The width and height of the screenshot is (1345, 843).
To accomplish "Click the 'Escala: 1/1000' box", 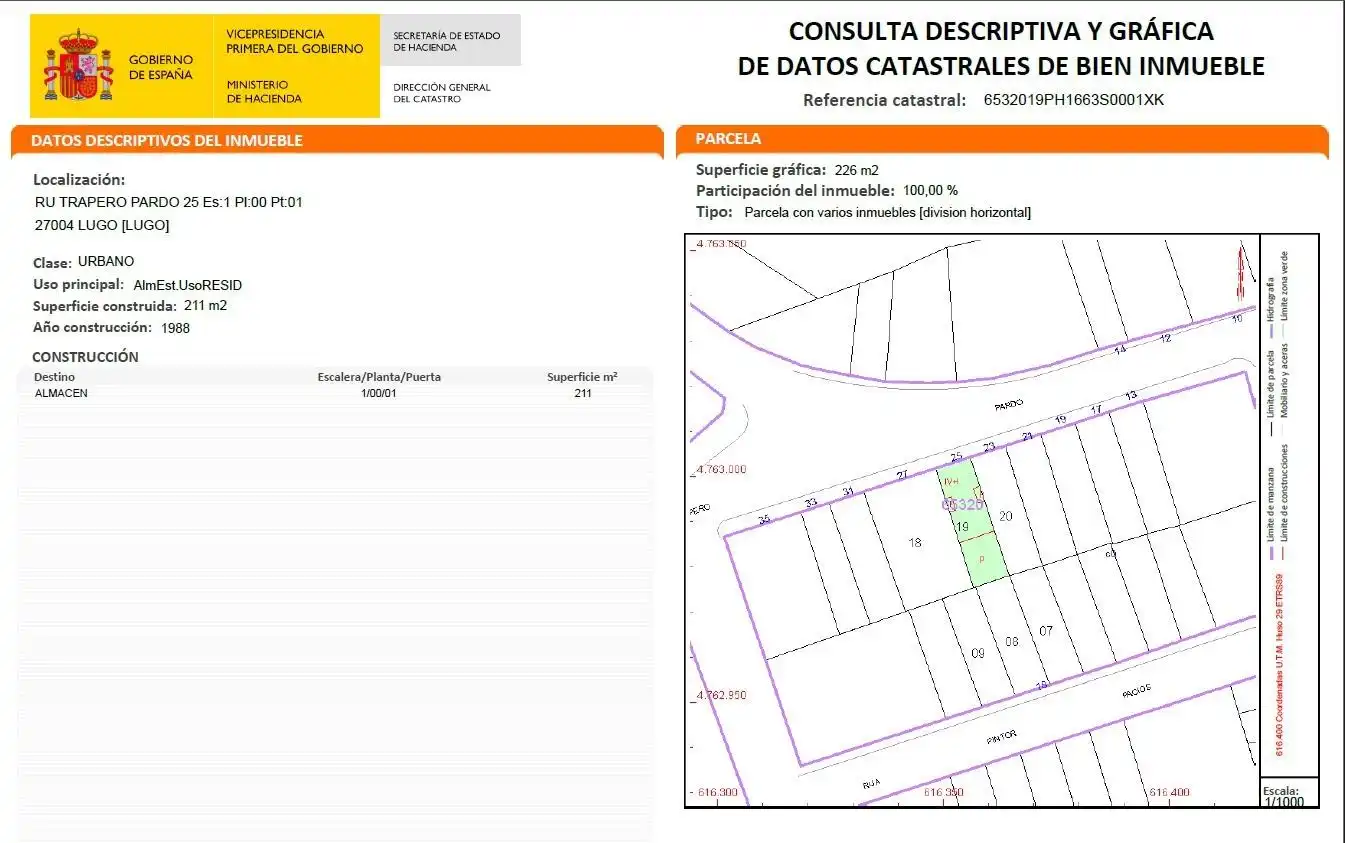I will [x=1290, y=794].
